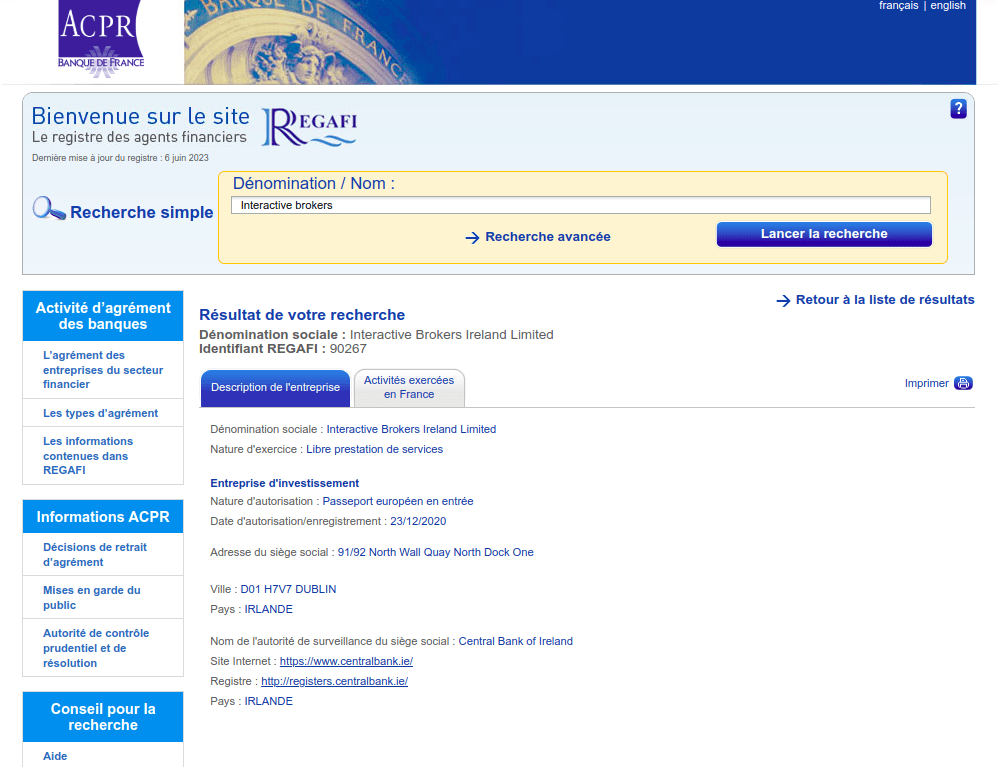Open the registers.centralbank.ie link
The width and height of the screenshot is (1000, 767).
tap(334, 681)
